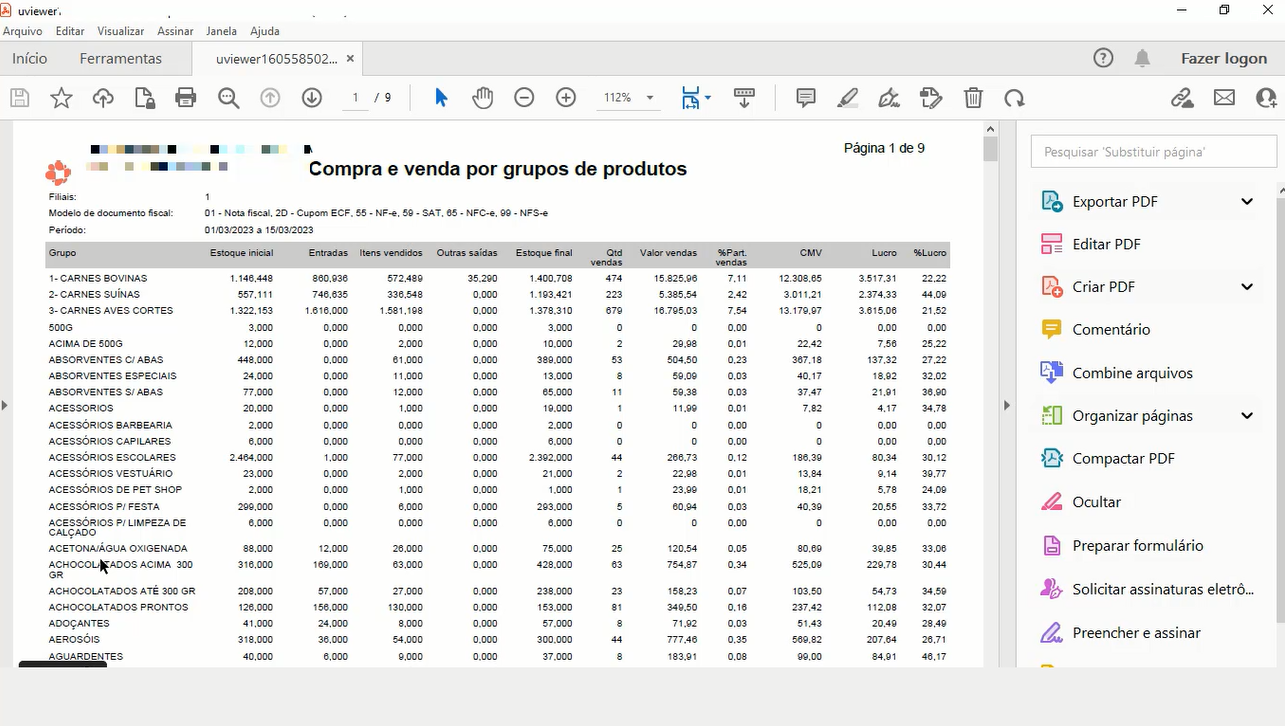Image resolution: width=1285 pixels, height=726 pixels.
Task: Click the tools search field
Action: (1154, 152)
